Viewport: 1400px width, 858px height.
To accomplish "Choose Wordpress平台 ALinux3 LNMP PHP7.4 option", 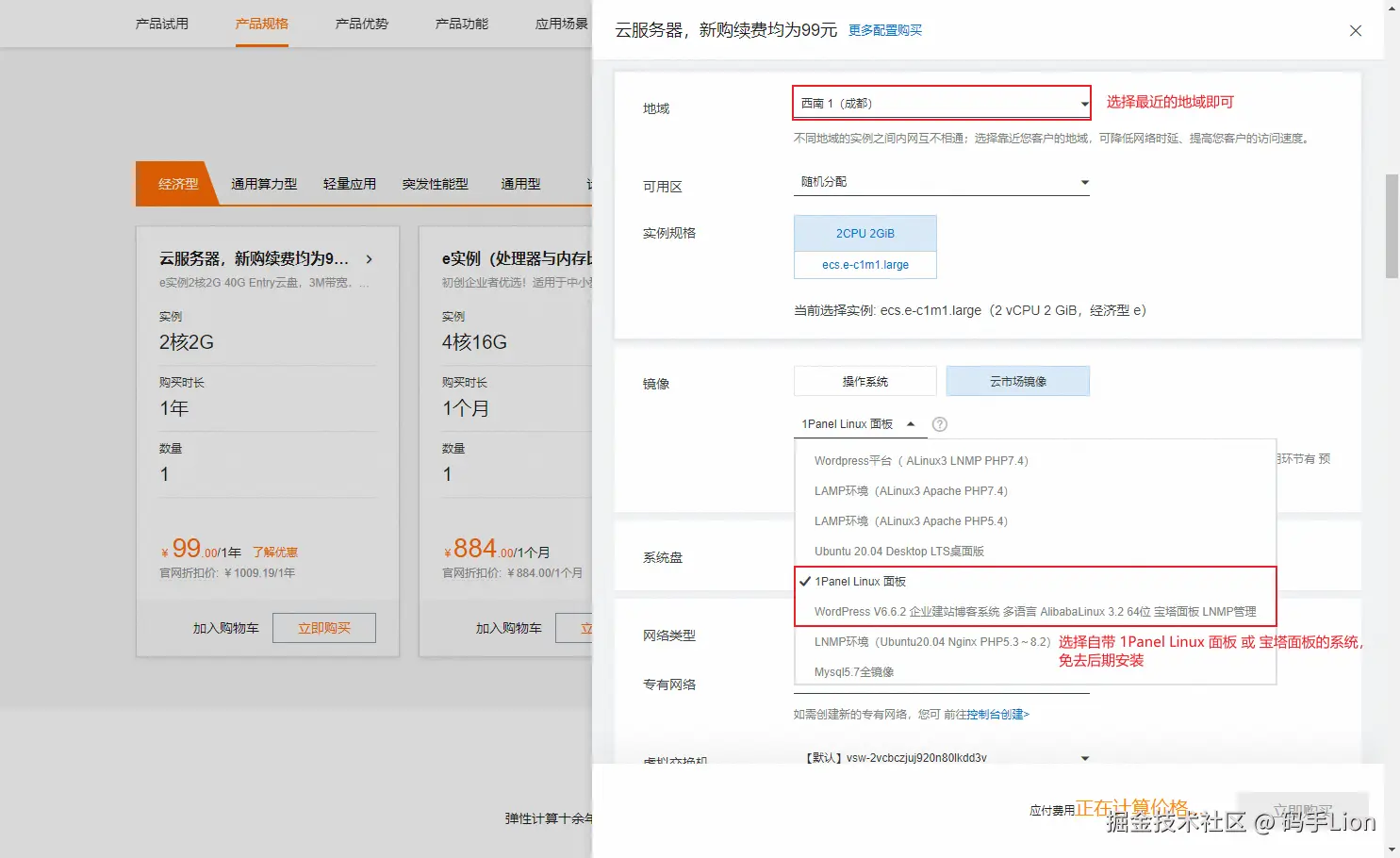I will 1035,461.
